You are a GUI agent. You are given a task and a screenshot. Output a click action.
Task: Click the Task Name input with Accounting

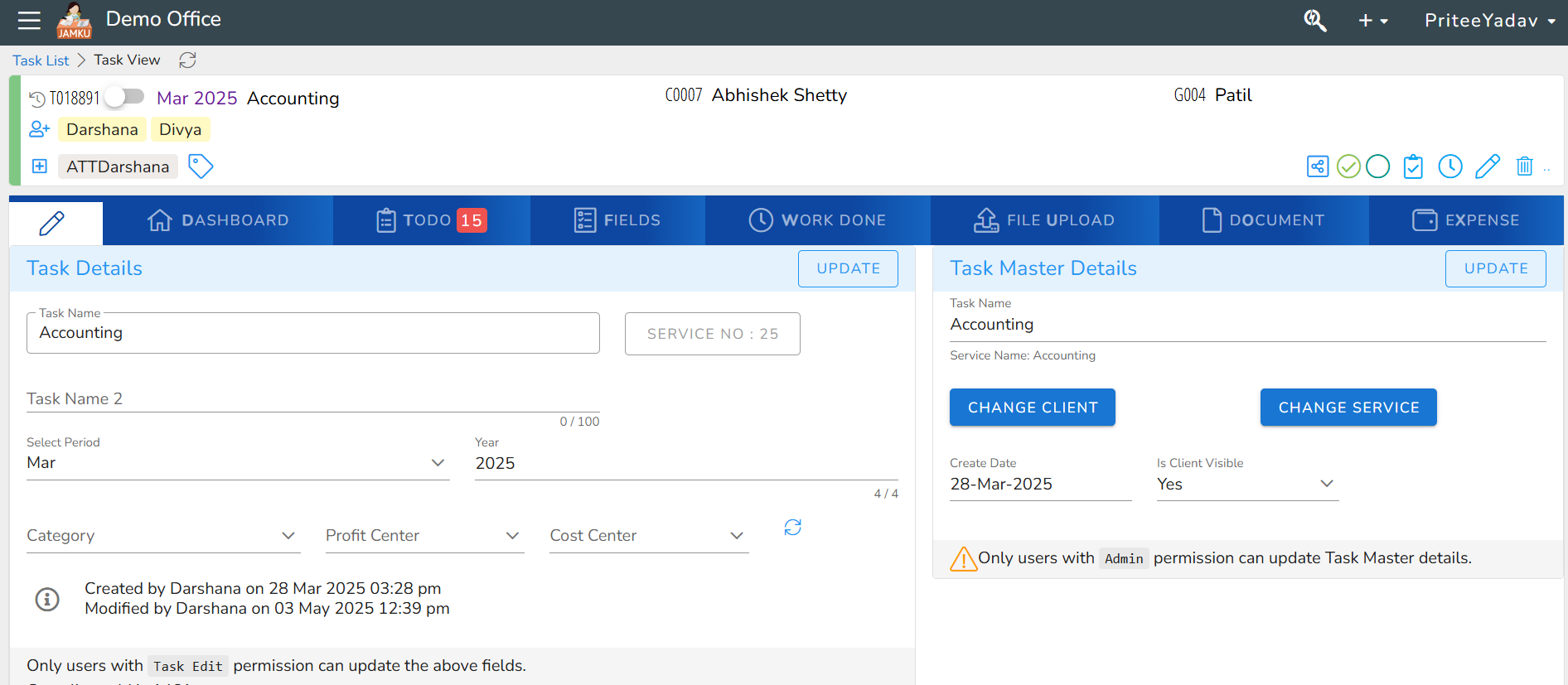coord(313,333)
